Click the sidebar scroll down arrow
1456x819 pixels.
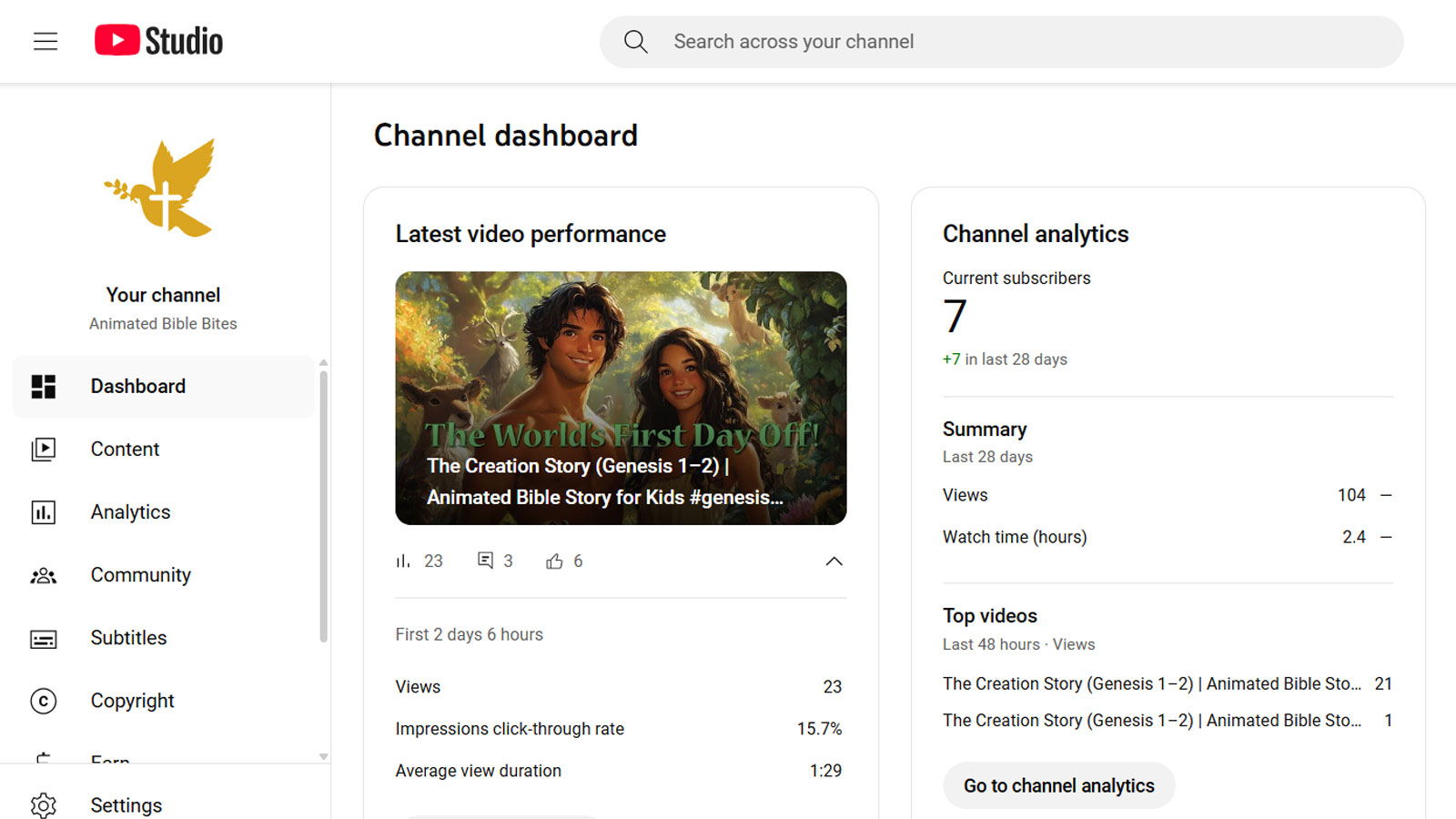click(x=323, y=756)
